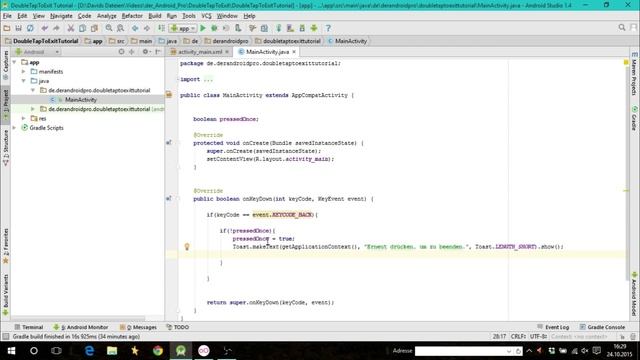Open the Navigate menu

tap(61, 16)
